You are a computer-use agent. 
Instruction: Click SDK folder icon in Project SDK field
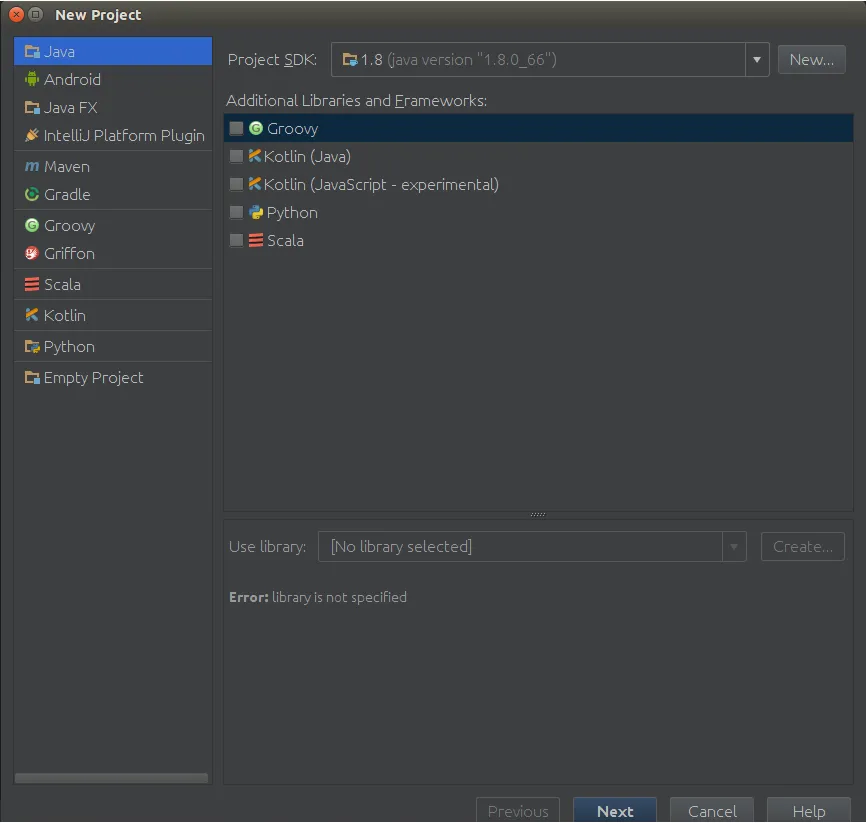click(x=350, y=59)
